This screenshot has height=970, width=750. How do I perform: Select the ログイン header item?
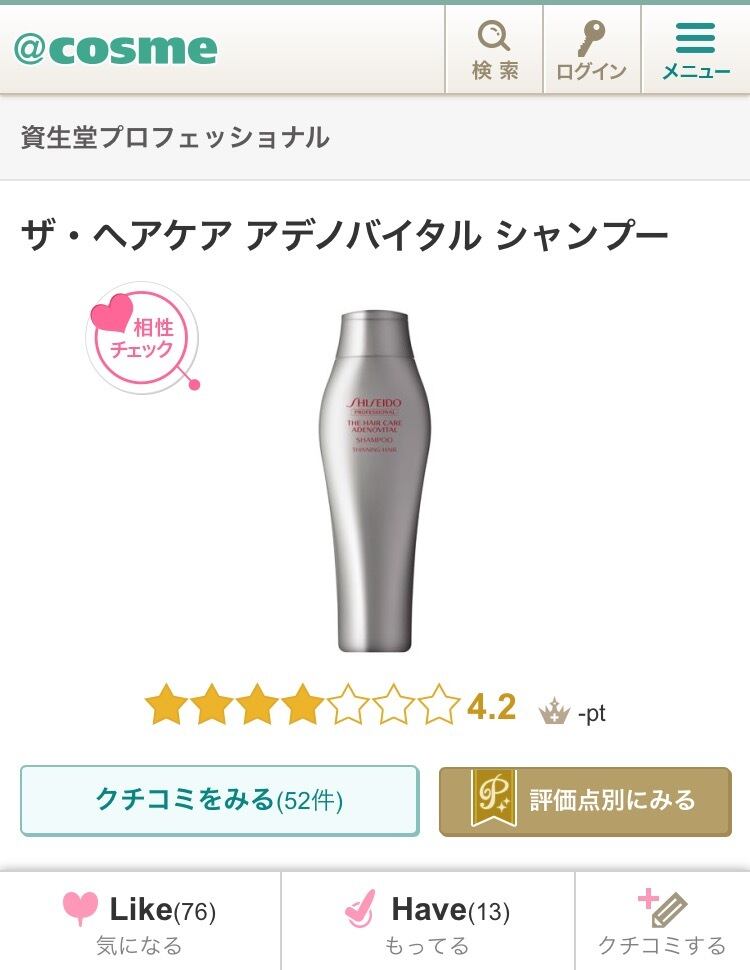592,50
